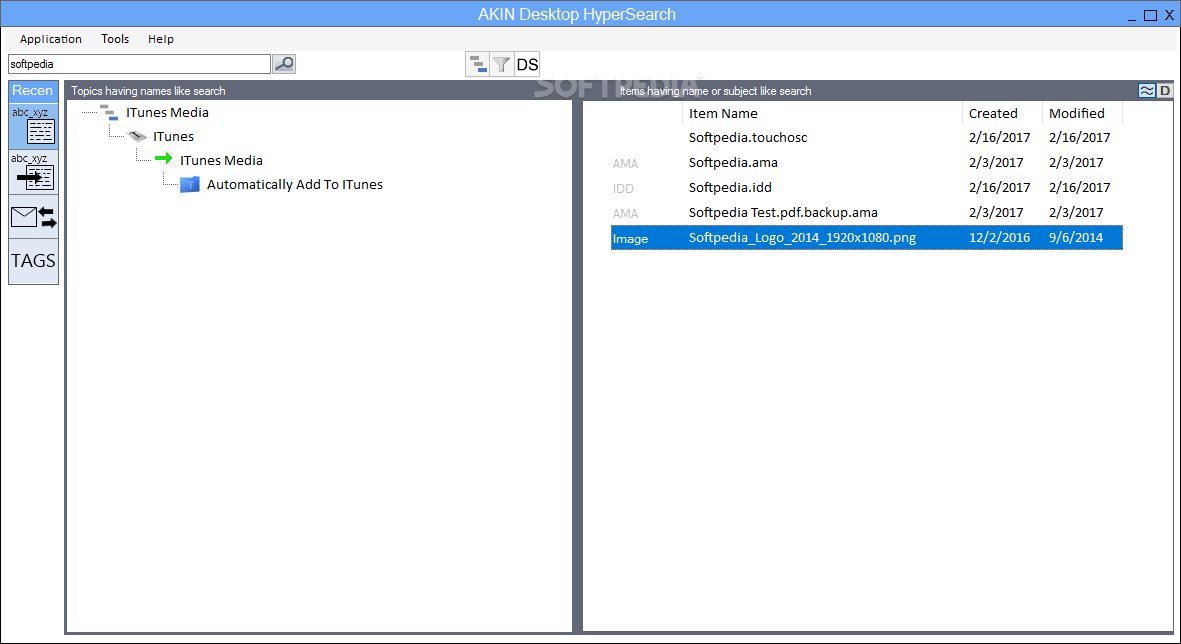Click the D button in items header
Viewport: 1181px width, 644px height.
1165,90
